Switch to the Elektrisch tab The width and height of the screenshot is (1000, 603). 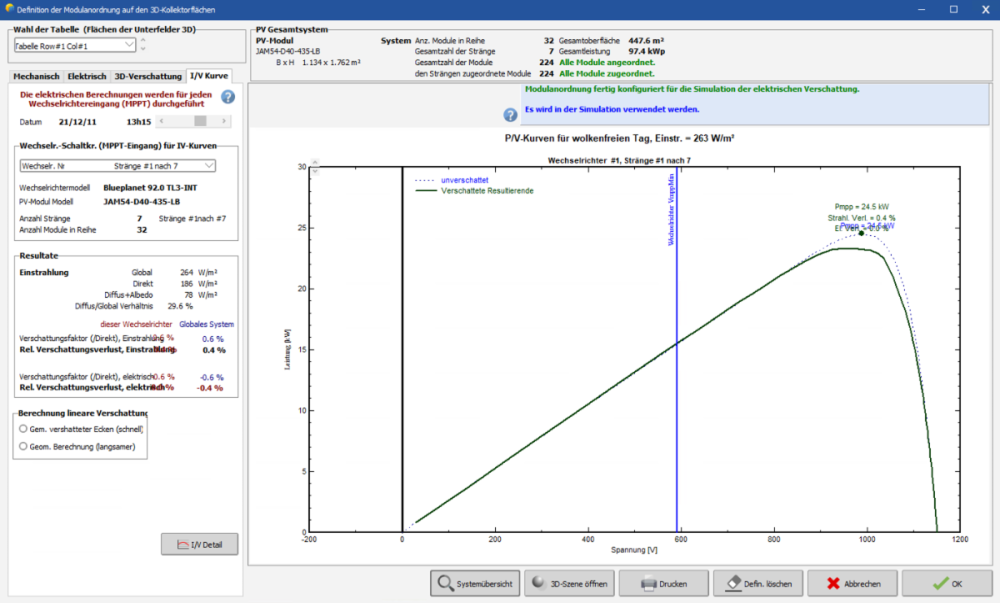point(87,76)
